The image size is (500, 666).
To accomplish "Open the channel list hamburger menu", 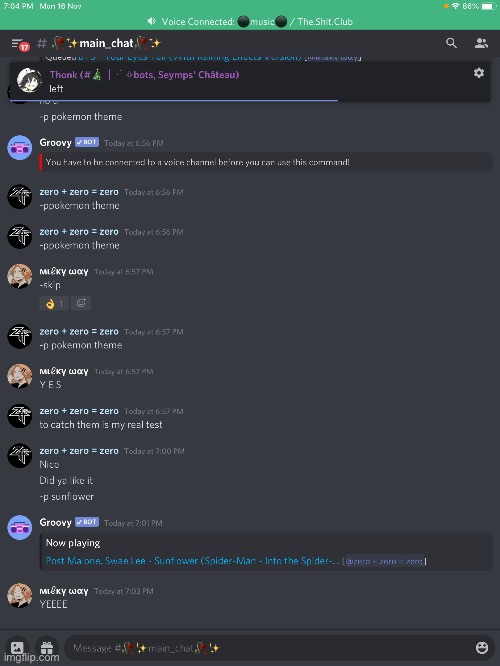I will click(x=17, y=43).
